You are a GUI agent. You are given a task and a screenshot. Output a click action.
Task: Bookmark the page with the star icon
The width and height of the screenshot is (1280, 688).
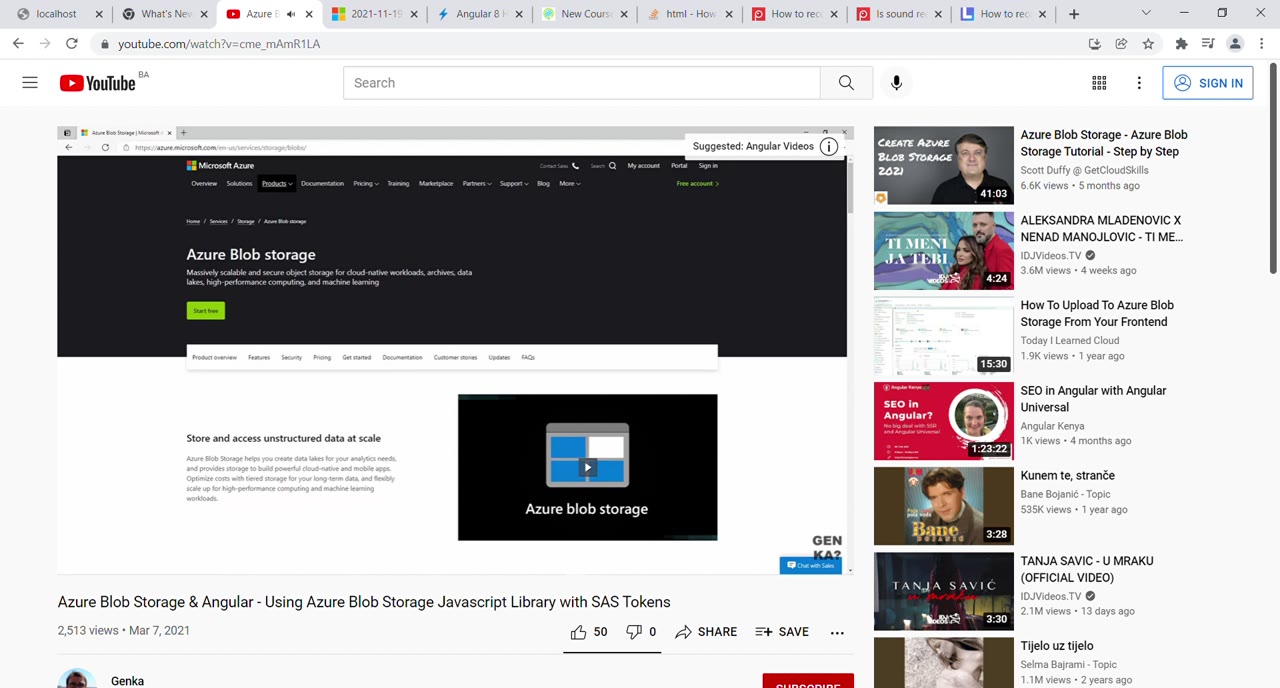coord(1148,43)
